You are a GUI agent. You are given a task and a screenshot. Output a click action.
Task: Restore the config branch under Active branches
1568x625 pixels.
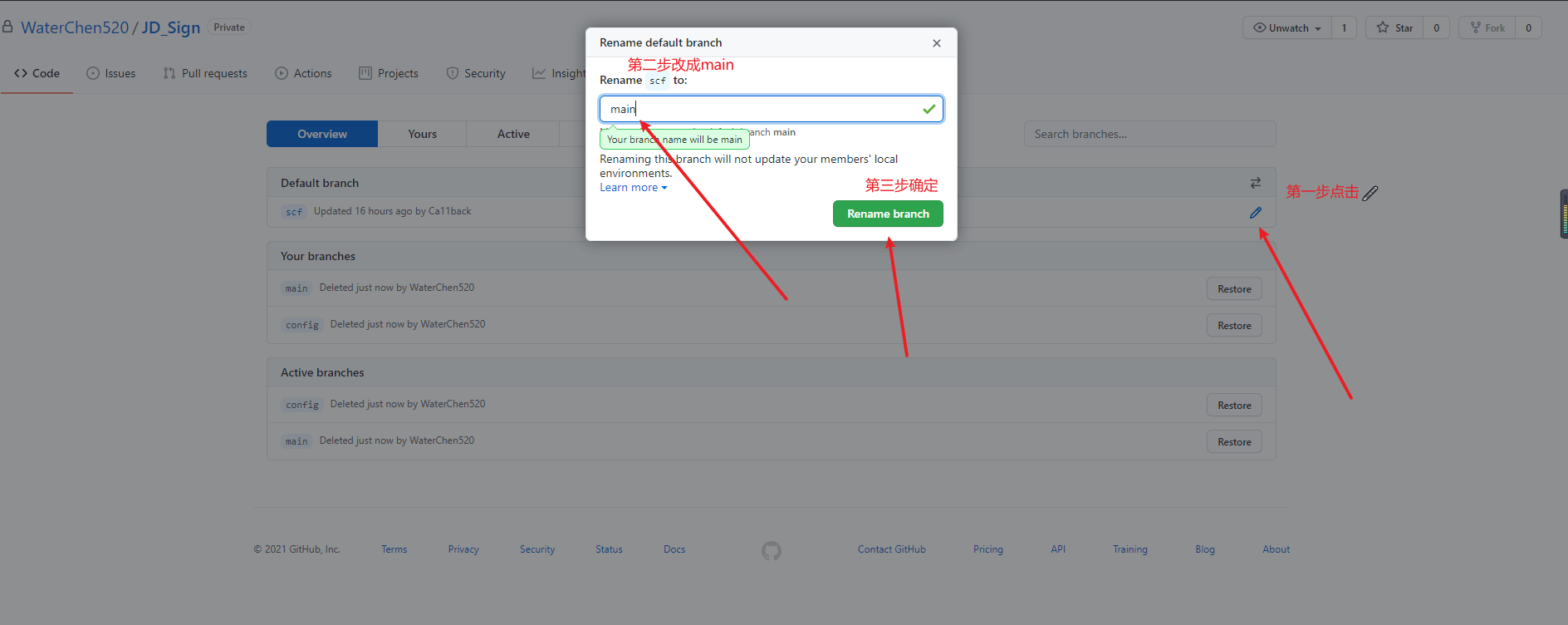(x=1233, y=406)
